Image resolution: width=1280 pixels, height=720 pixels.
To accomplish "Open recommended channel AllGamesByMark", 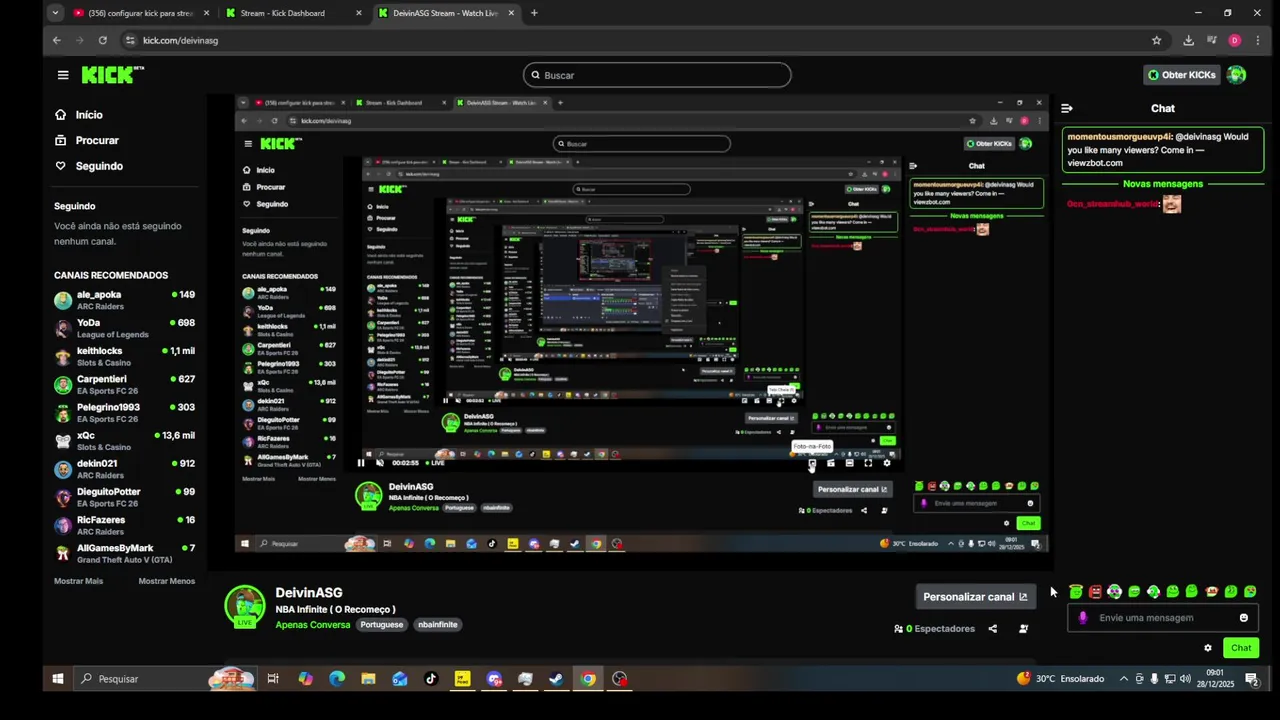I will click(x=125, y=553).
